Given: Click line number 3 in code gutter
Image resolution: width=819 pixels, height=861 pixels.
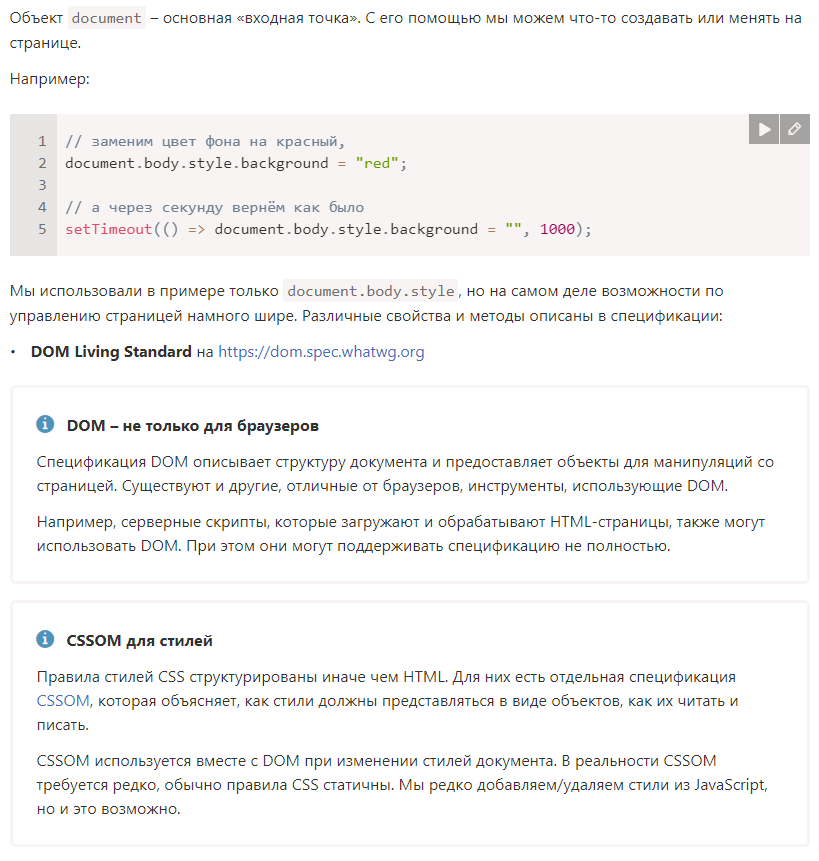Looking at the screenshot, I should coord(42,186).
